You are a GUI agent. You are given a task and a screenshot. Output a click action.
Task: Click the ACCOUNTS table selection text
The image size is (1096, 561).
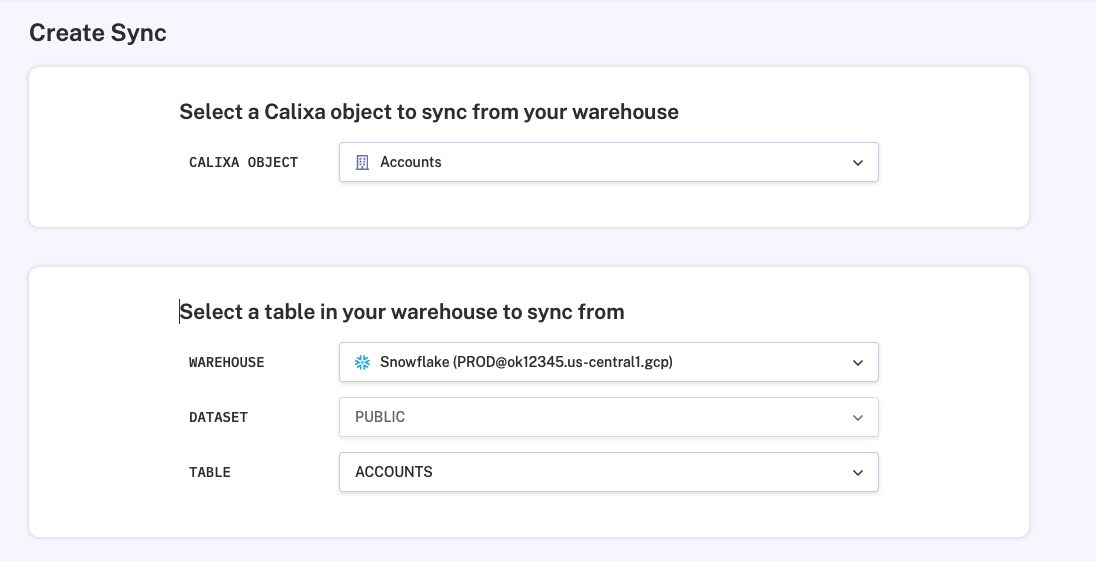point(394,472)
